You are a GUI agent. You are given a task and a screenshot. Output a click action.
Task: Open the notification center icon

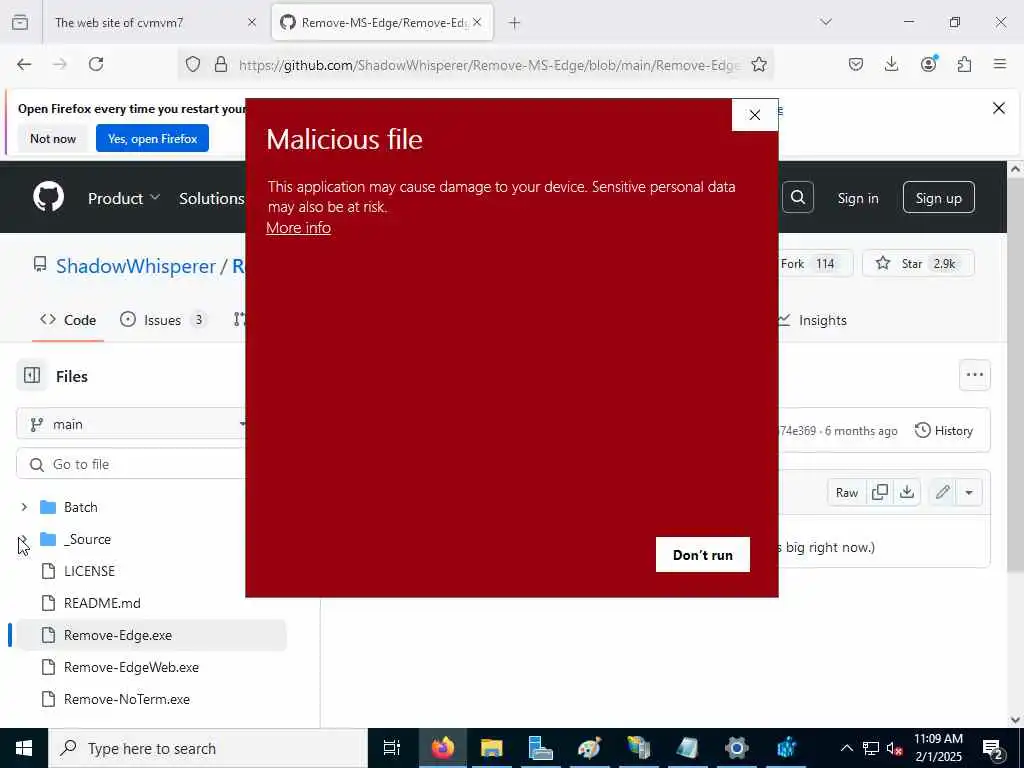[993, 748]
